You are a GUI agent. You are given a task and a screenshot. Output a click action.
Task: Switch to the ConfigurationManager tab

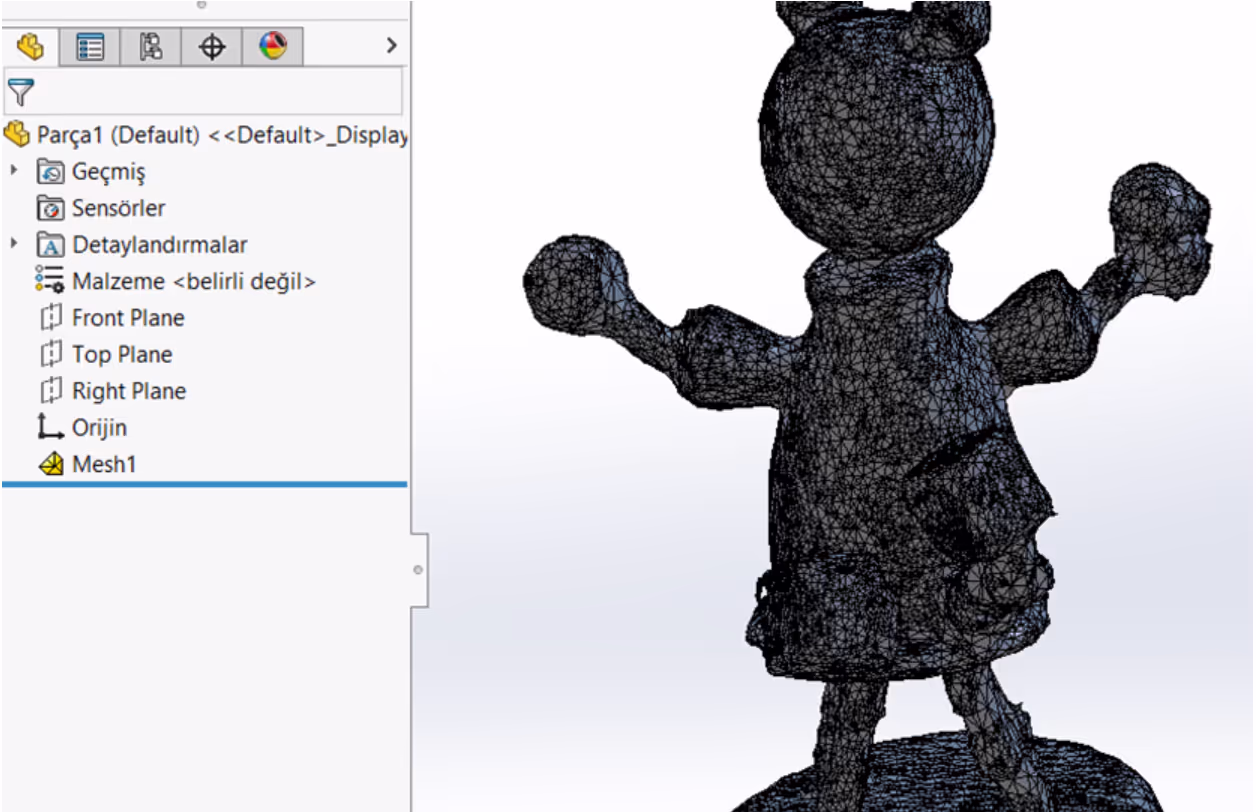tap(151, 46)
